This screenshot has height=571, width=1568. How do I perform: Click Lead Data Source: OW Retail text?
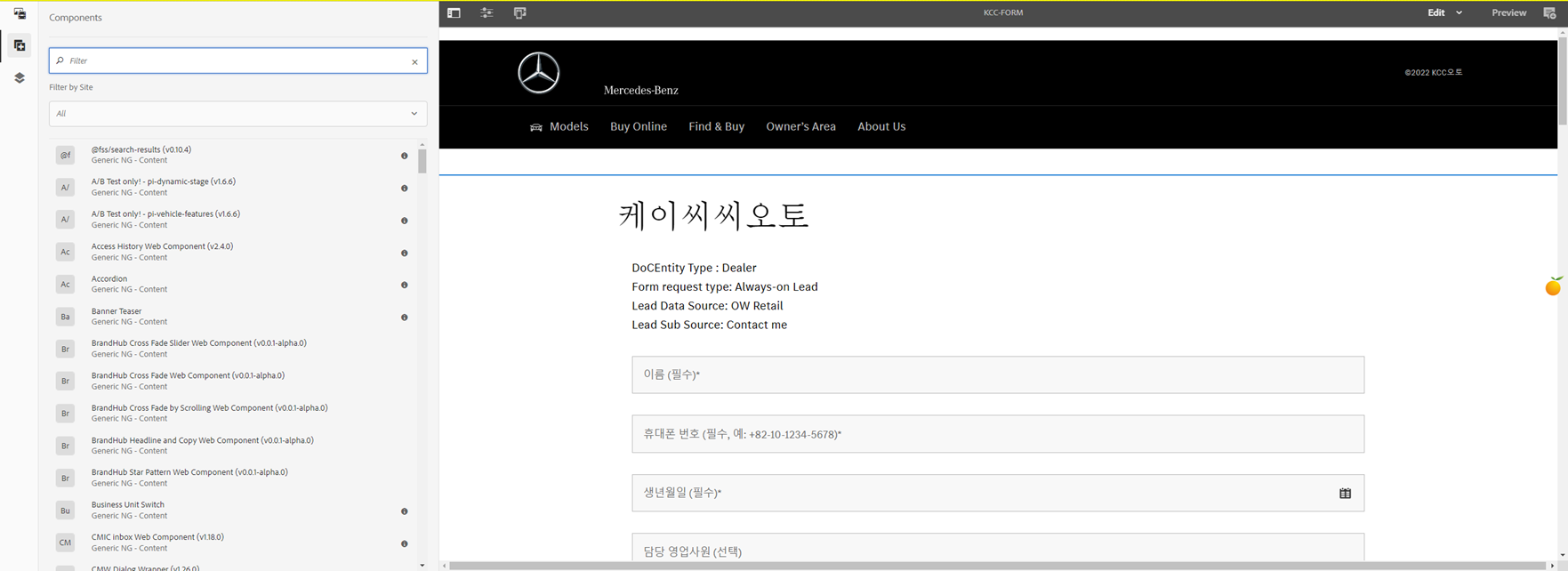(x=707, y=306)
